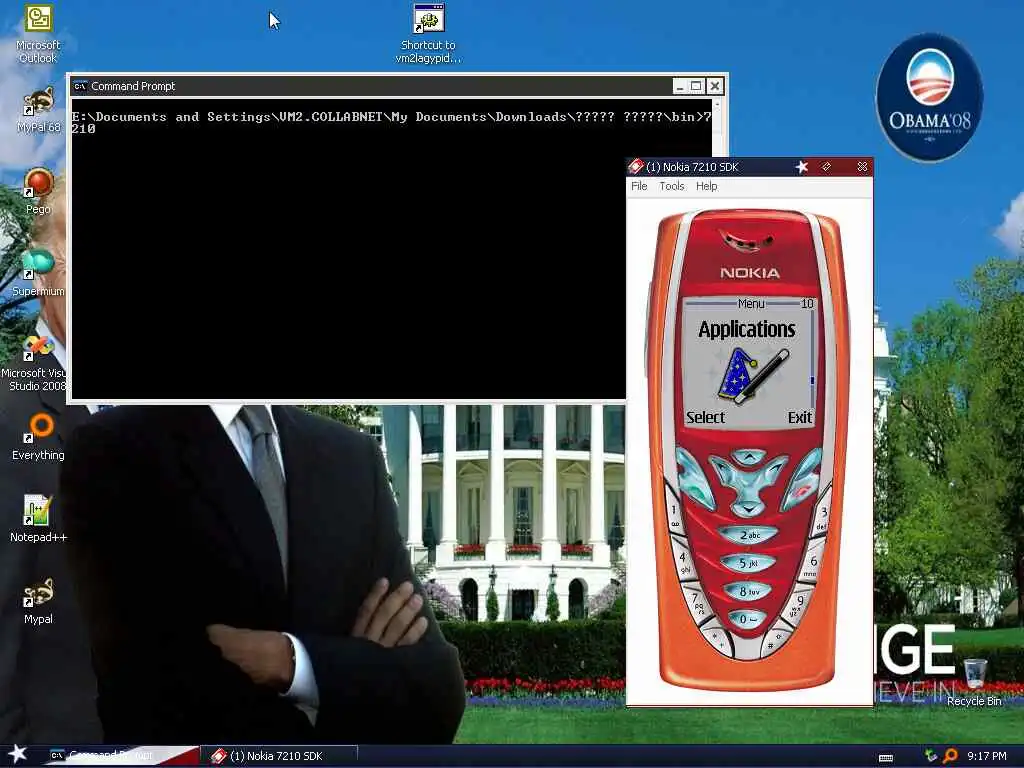
Task: Minimize the Command Prompt window
Action: point(680,86)
